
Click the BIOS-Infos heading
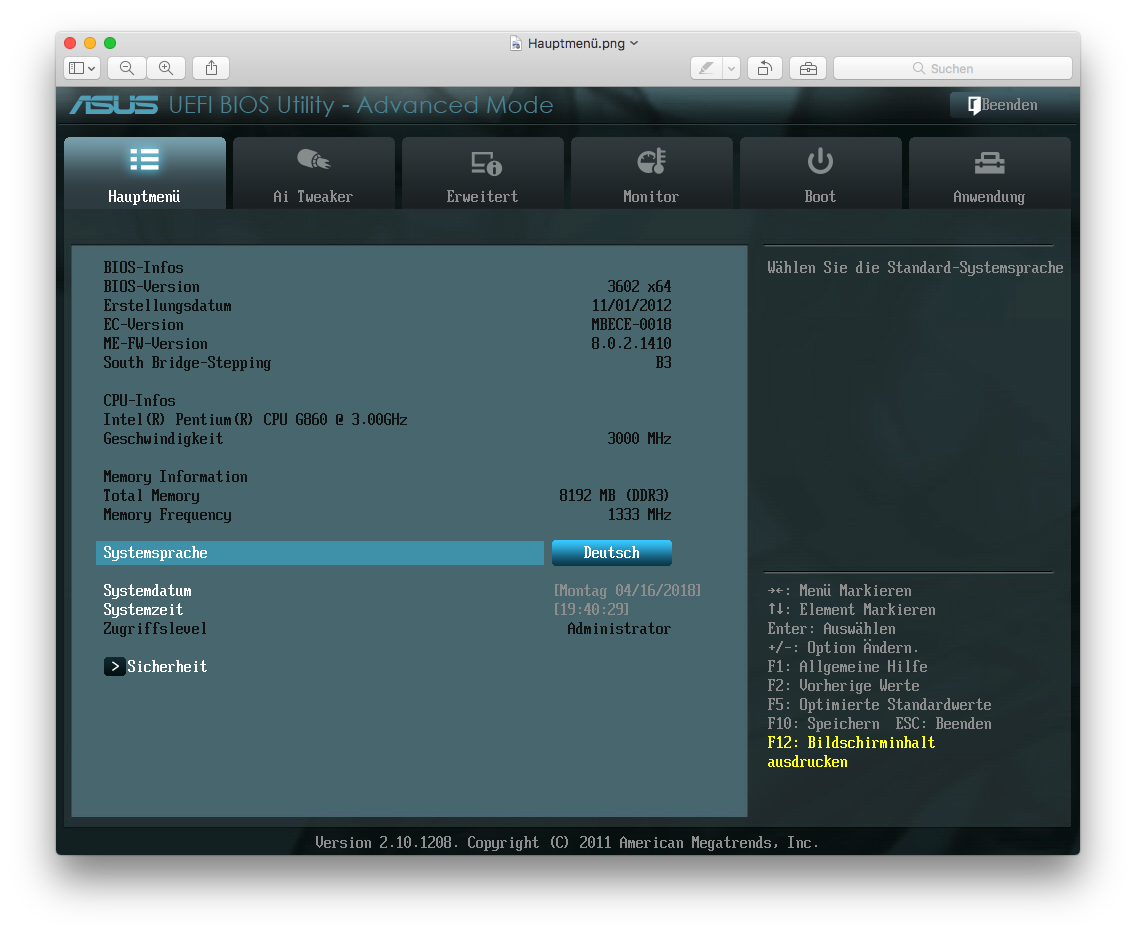143,267
